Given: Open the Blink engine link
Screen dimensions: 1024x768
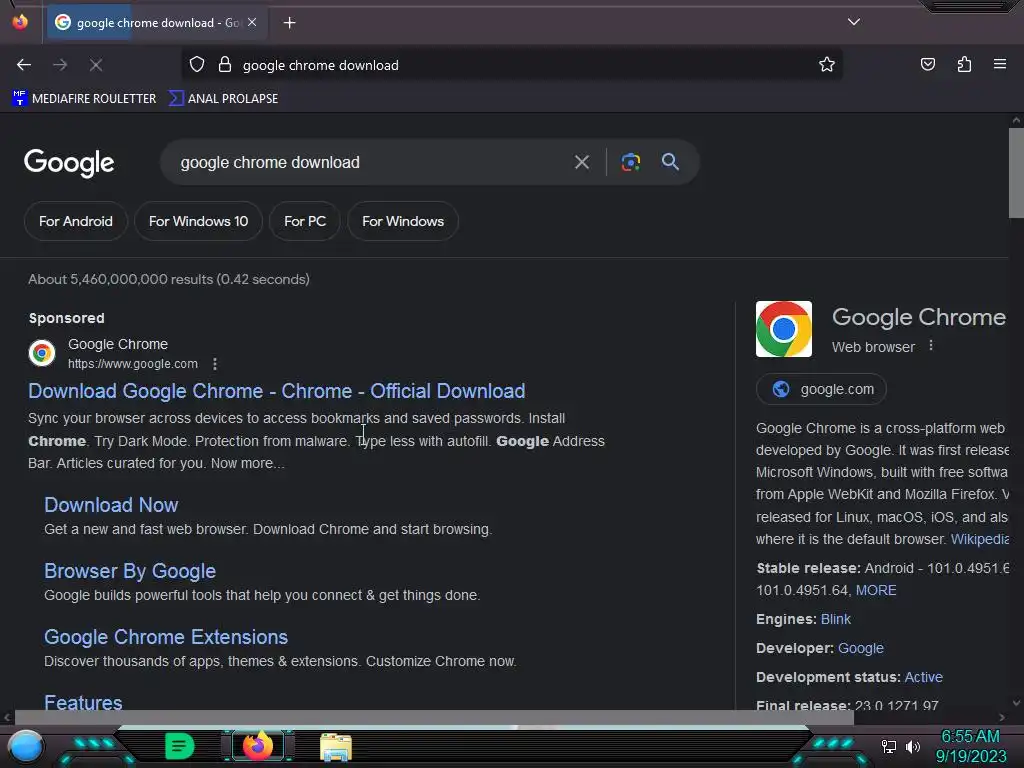Looking at the screenshot, I should click(835, 619).
